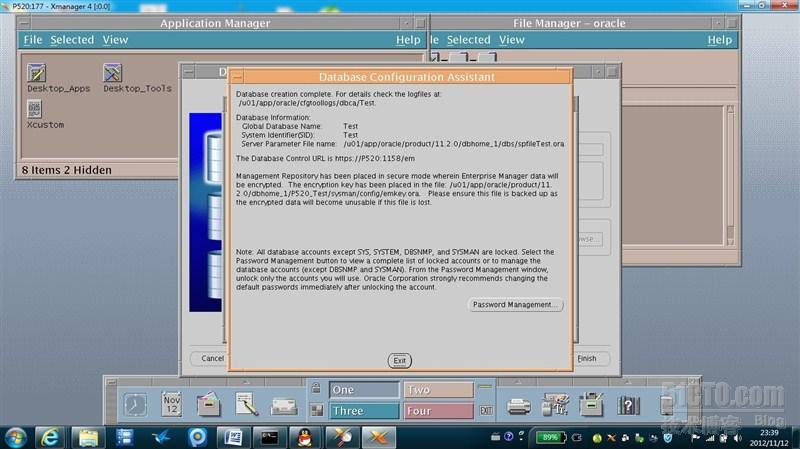Viewport: 800px width, 449px height.
Task: Click the Database Configuration Assistant title bar
Action: [407, 77]
